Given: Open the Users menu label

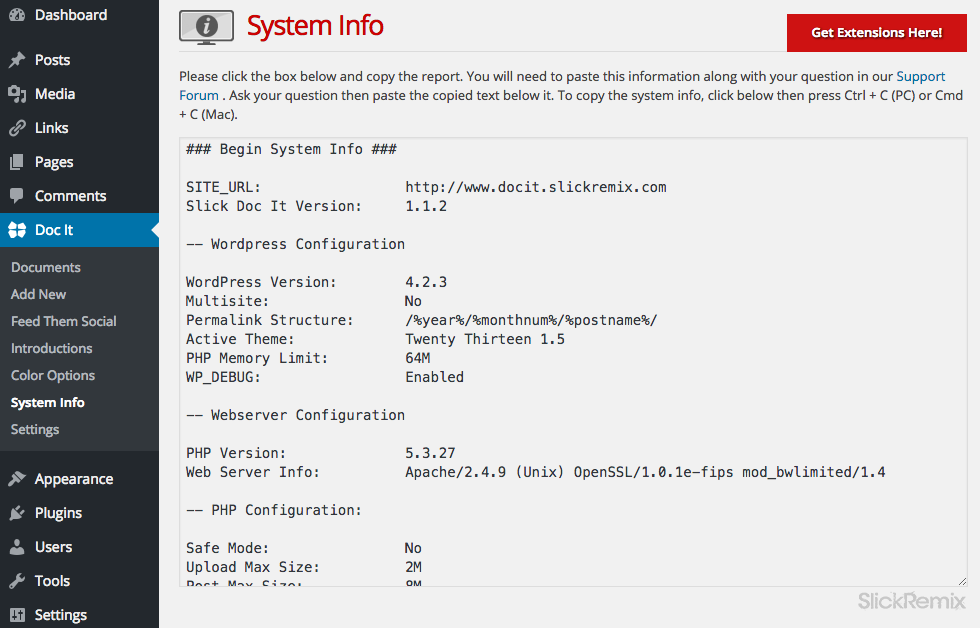Looking at the screenshot, I should [53, 547].
